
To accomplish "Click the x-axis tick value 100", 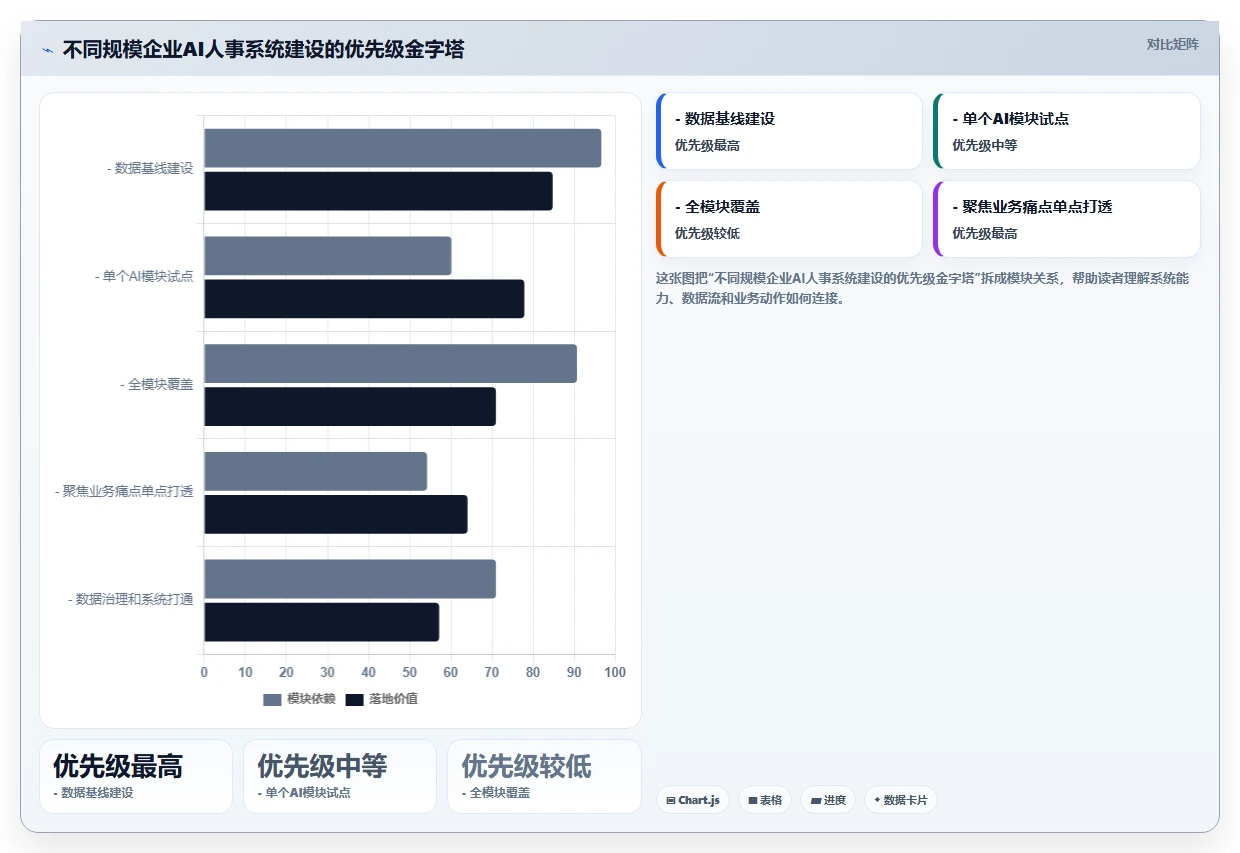I will tap(615, 672).
